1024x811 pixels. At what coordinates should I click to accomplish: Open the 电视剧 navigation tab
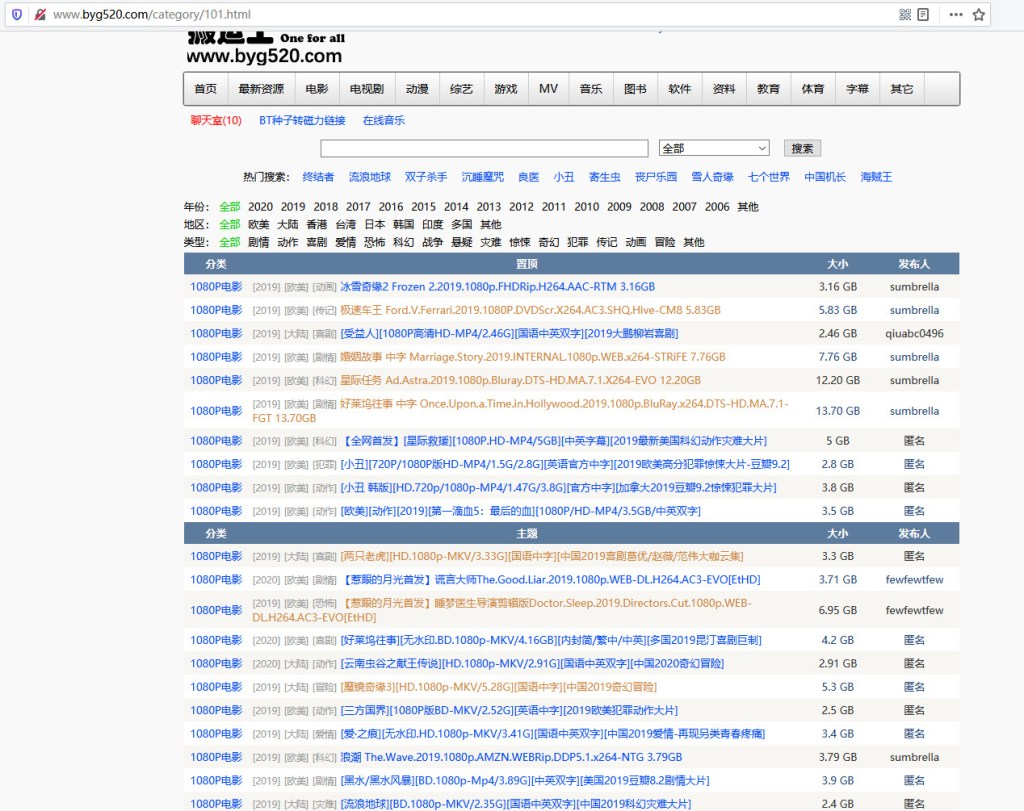coord(366,89)
